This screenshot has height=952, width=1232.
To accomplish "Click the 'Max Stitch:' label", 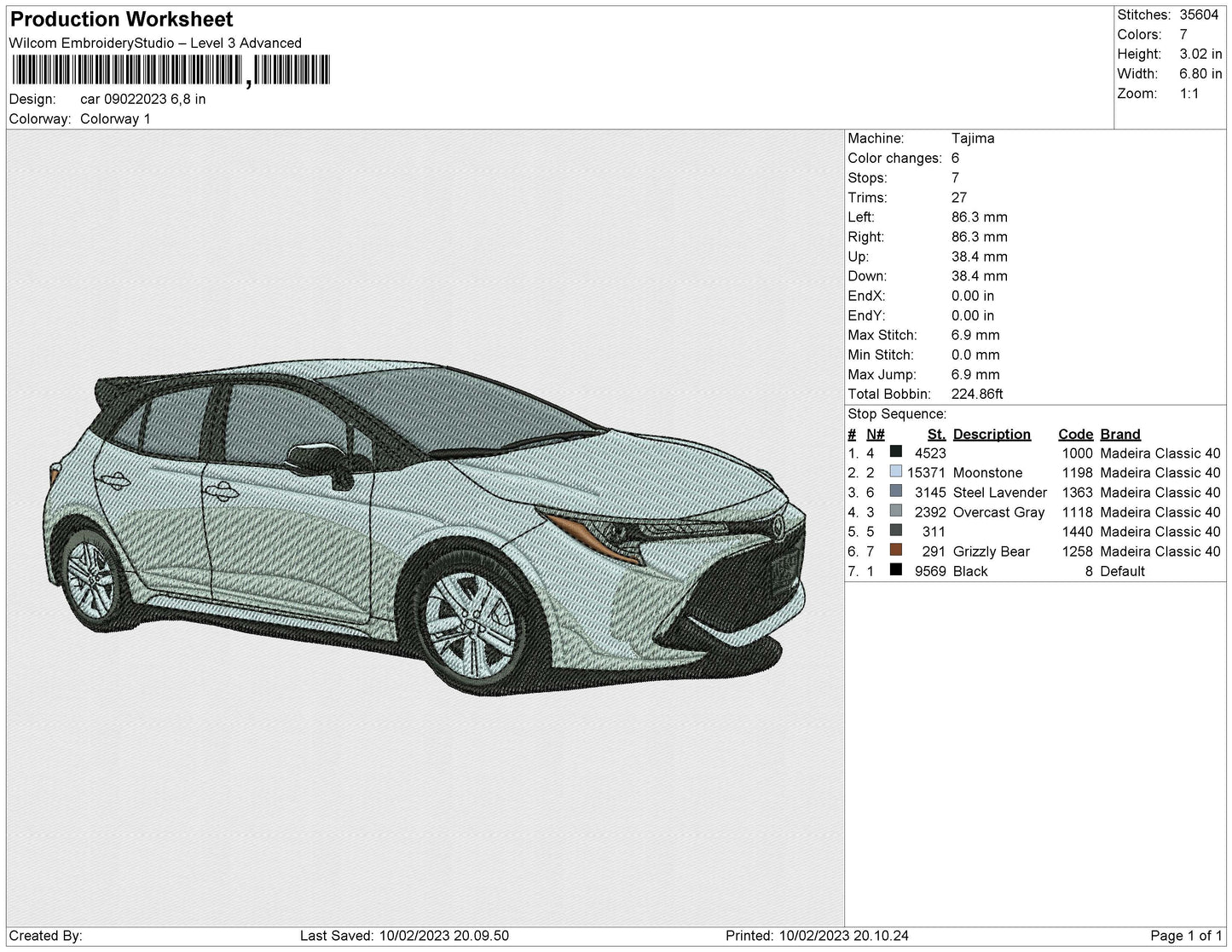I will click(x=882, y=335).
